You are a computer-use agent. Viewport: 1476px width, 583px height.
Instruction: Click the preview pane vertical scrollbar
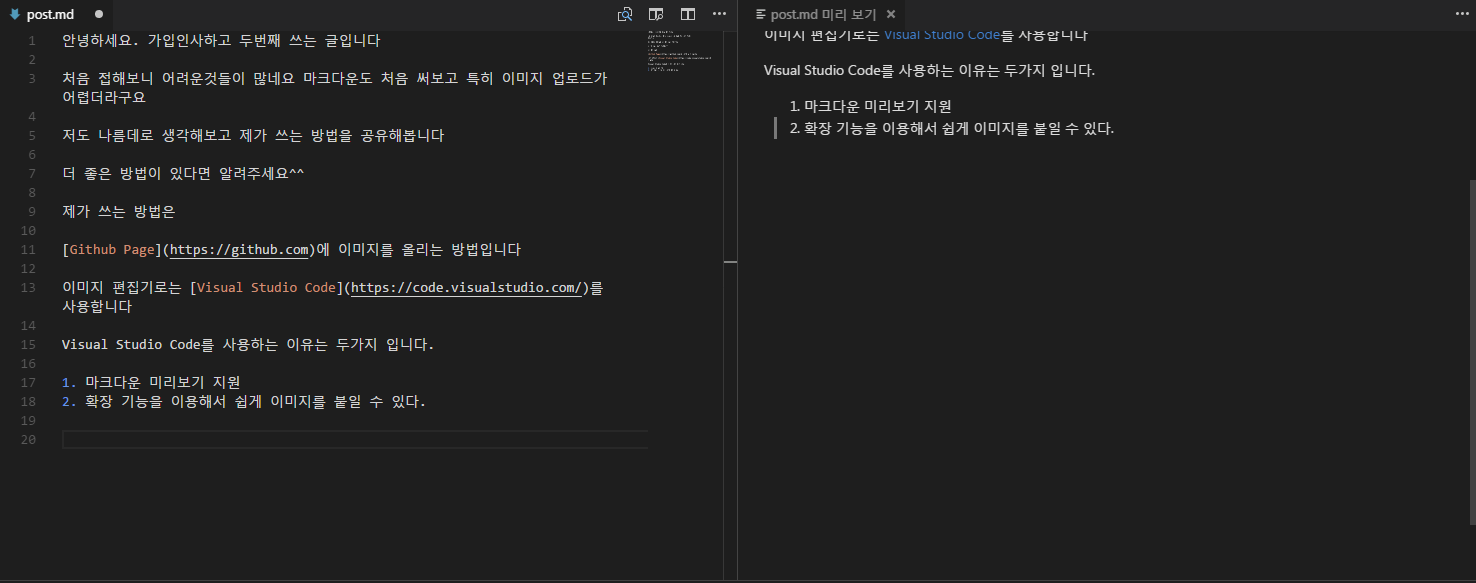[x=1471, y=350]
